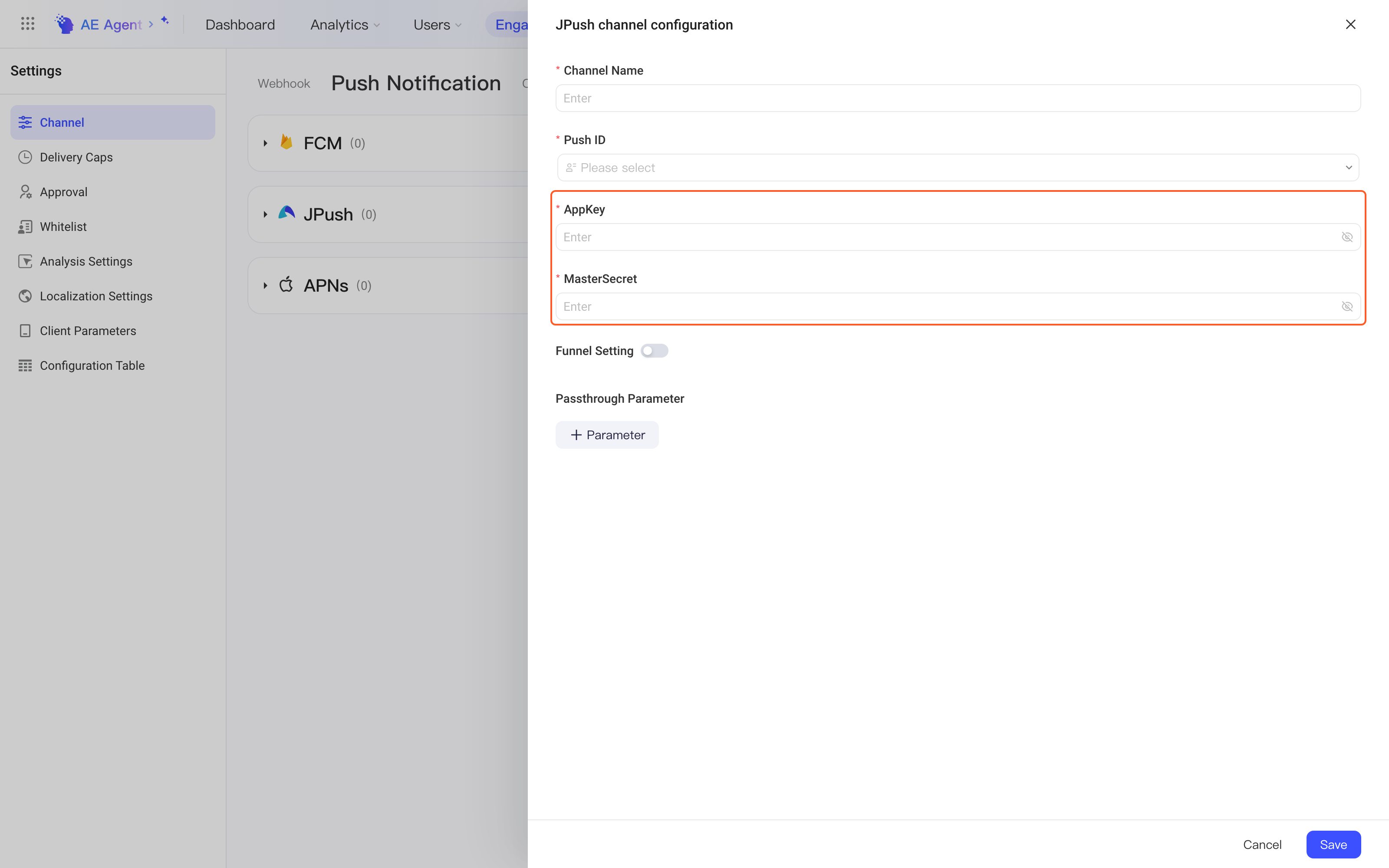The image size is (1389, 868).
Task: Click the Approval user icon
Action: point(25,192)
